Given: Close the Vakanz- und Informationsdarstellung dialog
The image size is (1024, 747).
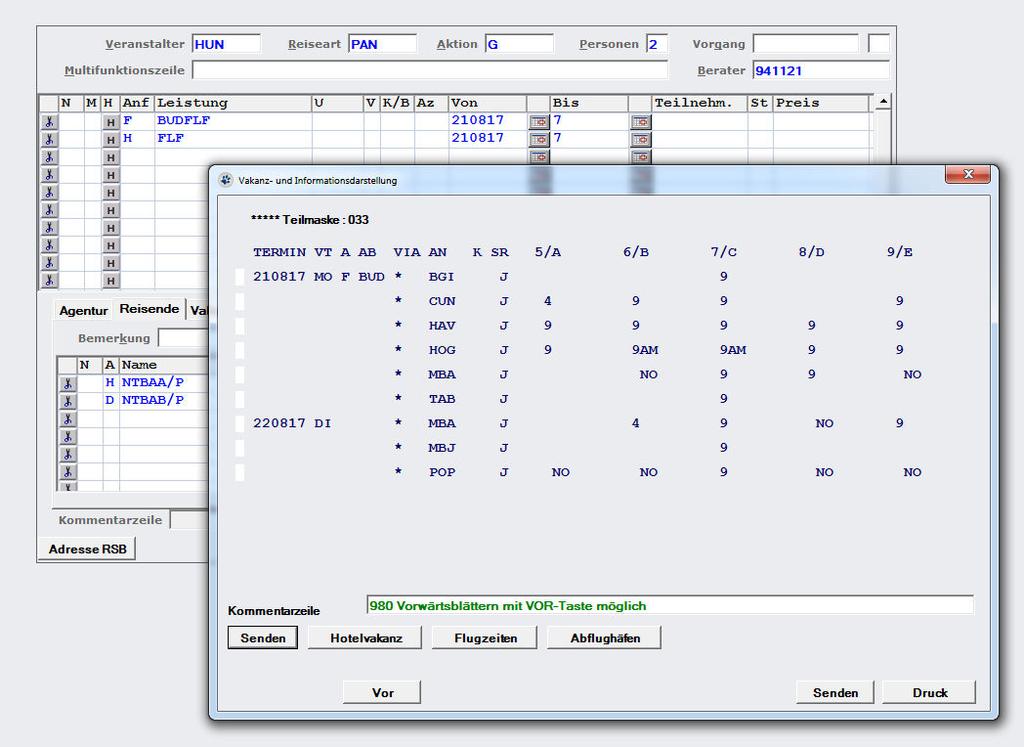Looking at the screenshot, I should point(968,174).
